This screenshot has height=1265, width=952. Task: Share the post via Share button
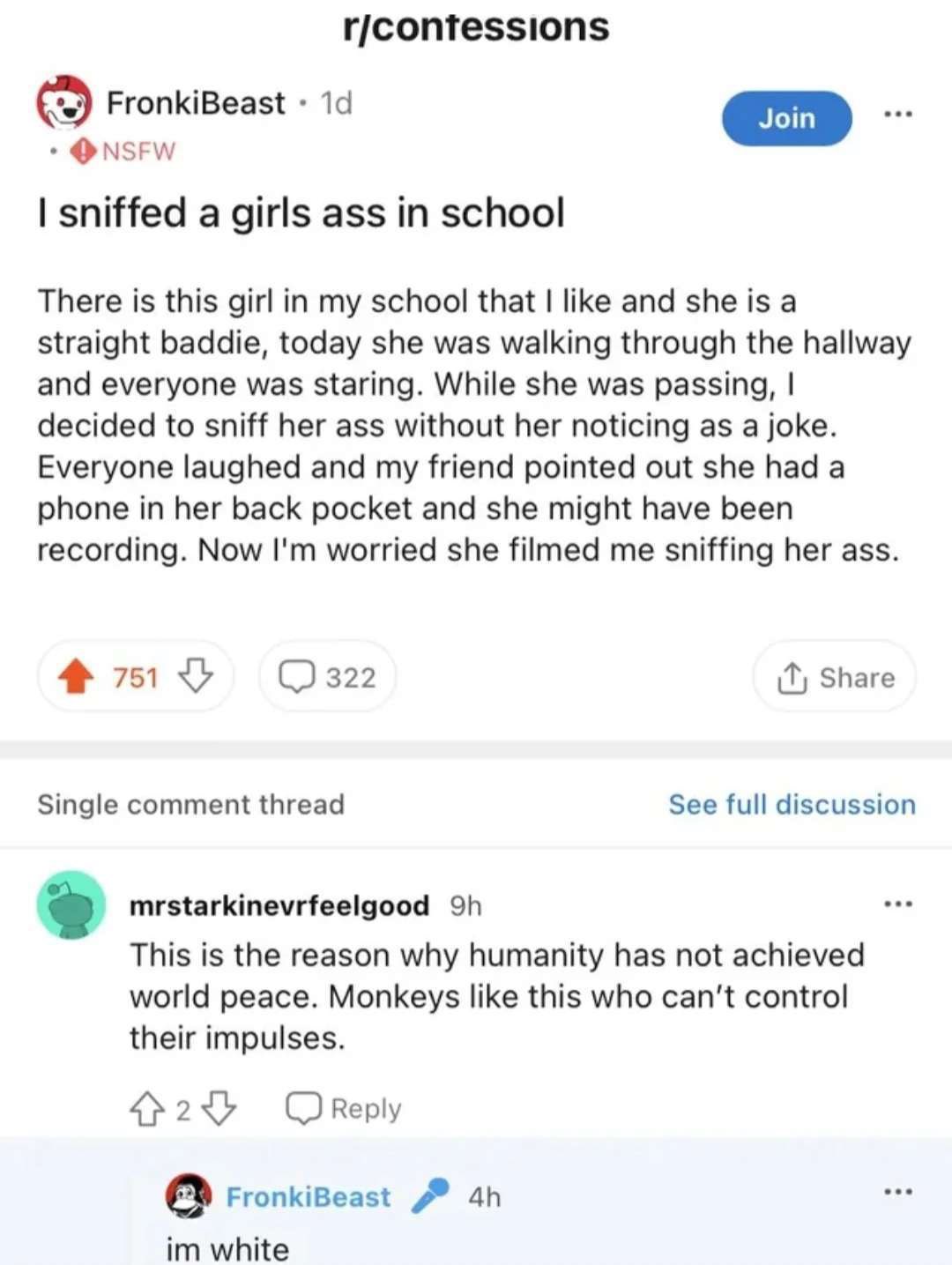click(834, 677)
